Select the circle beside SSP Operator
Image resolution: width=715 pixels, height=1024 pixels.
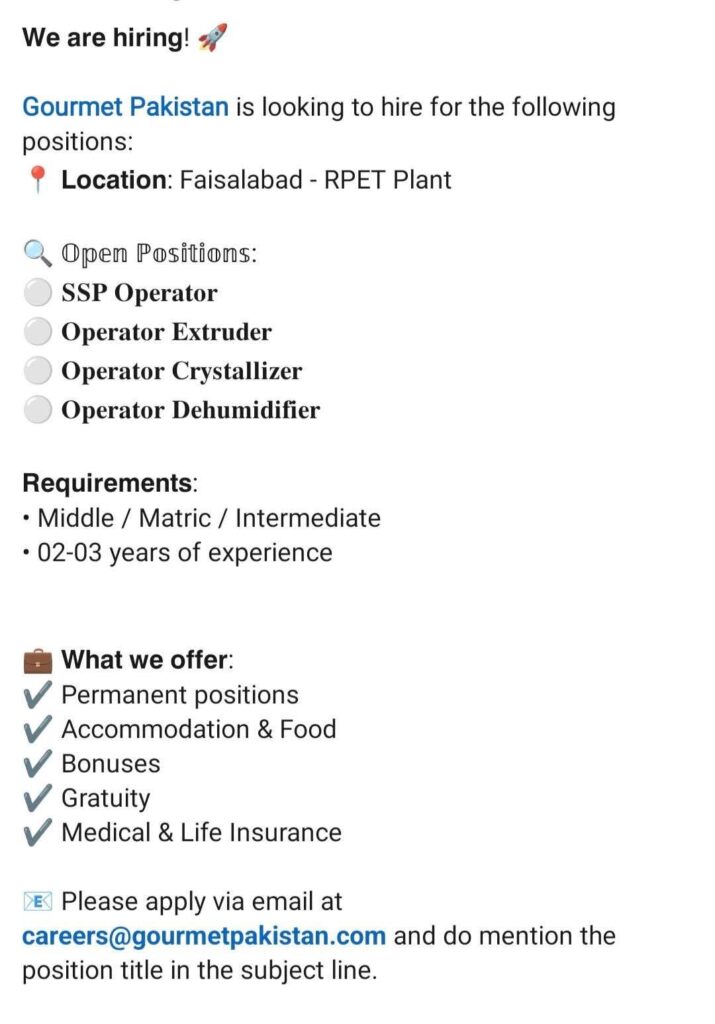[37, 293]
